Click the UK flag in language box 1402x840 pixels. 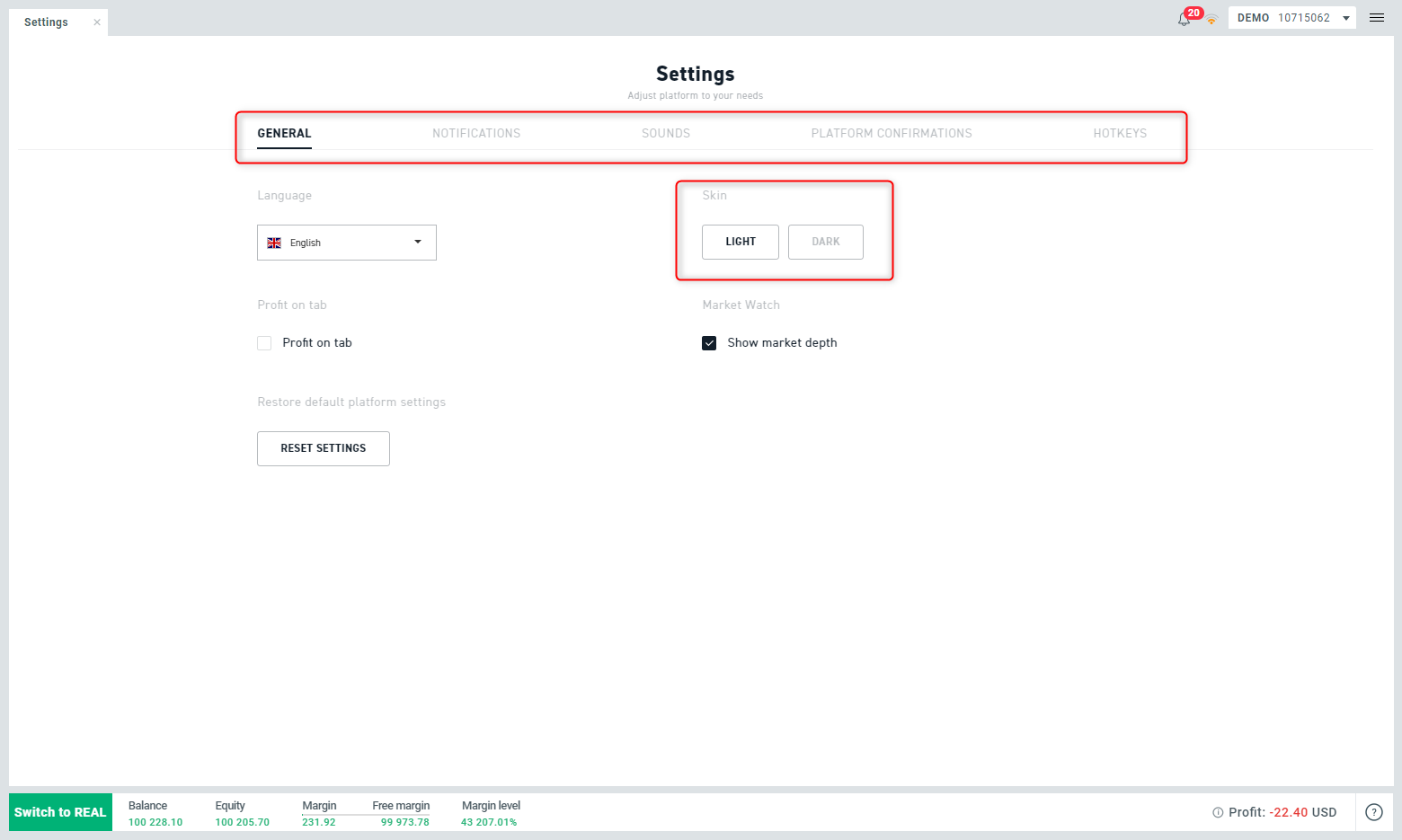[x=274, y=243]
